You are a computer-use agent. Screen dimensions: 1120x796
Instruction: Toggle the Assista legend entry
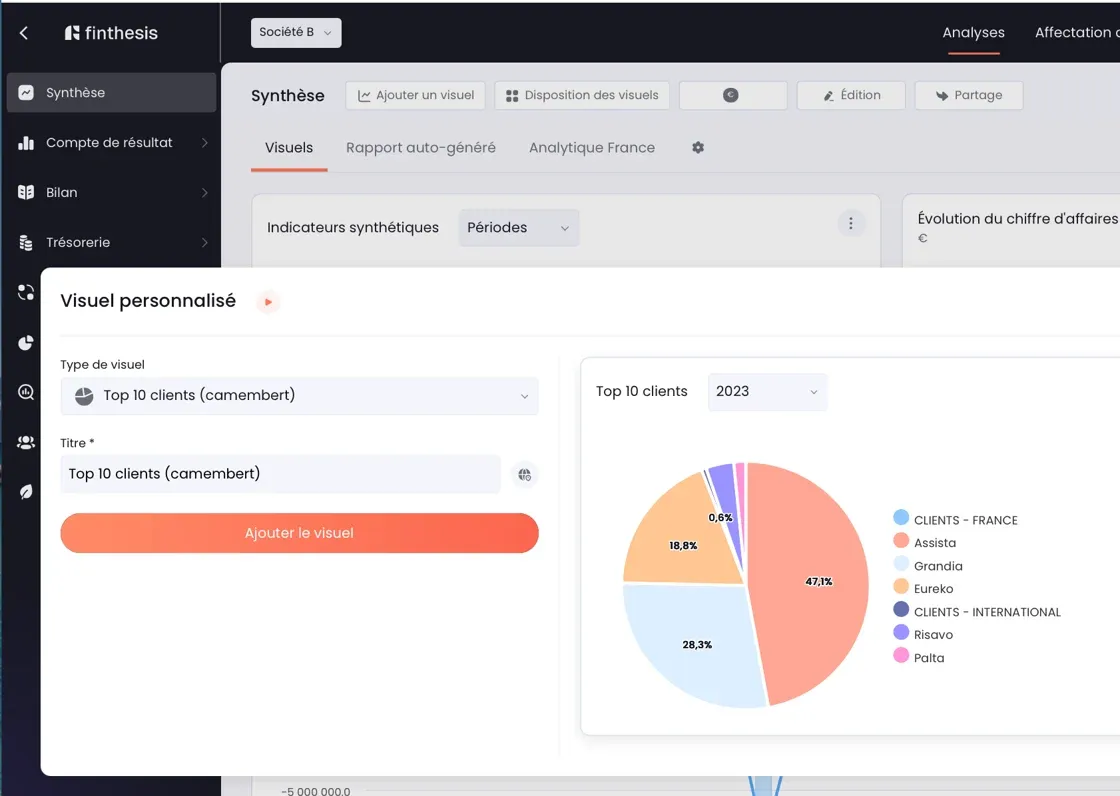(925, 542)
